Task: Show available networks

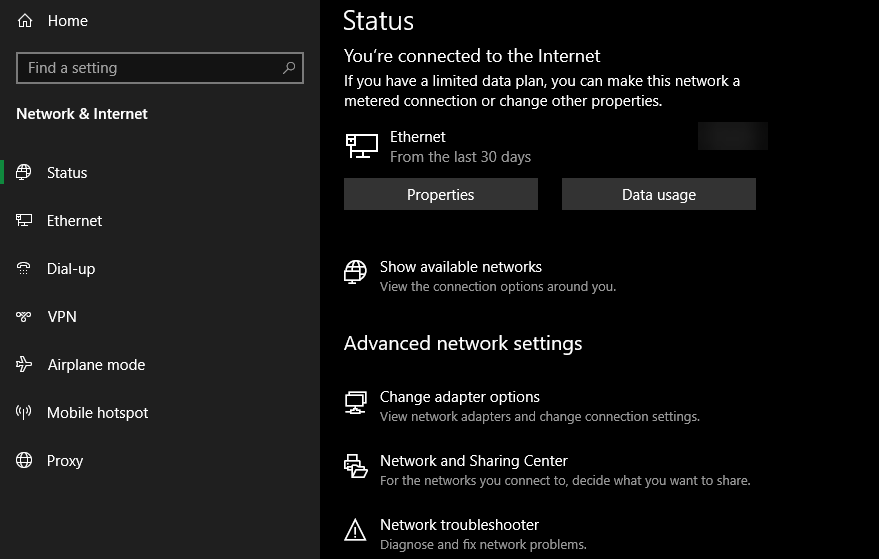Action: click(460, 268)
